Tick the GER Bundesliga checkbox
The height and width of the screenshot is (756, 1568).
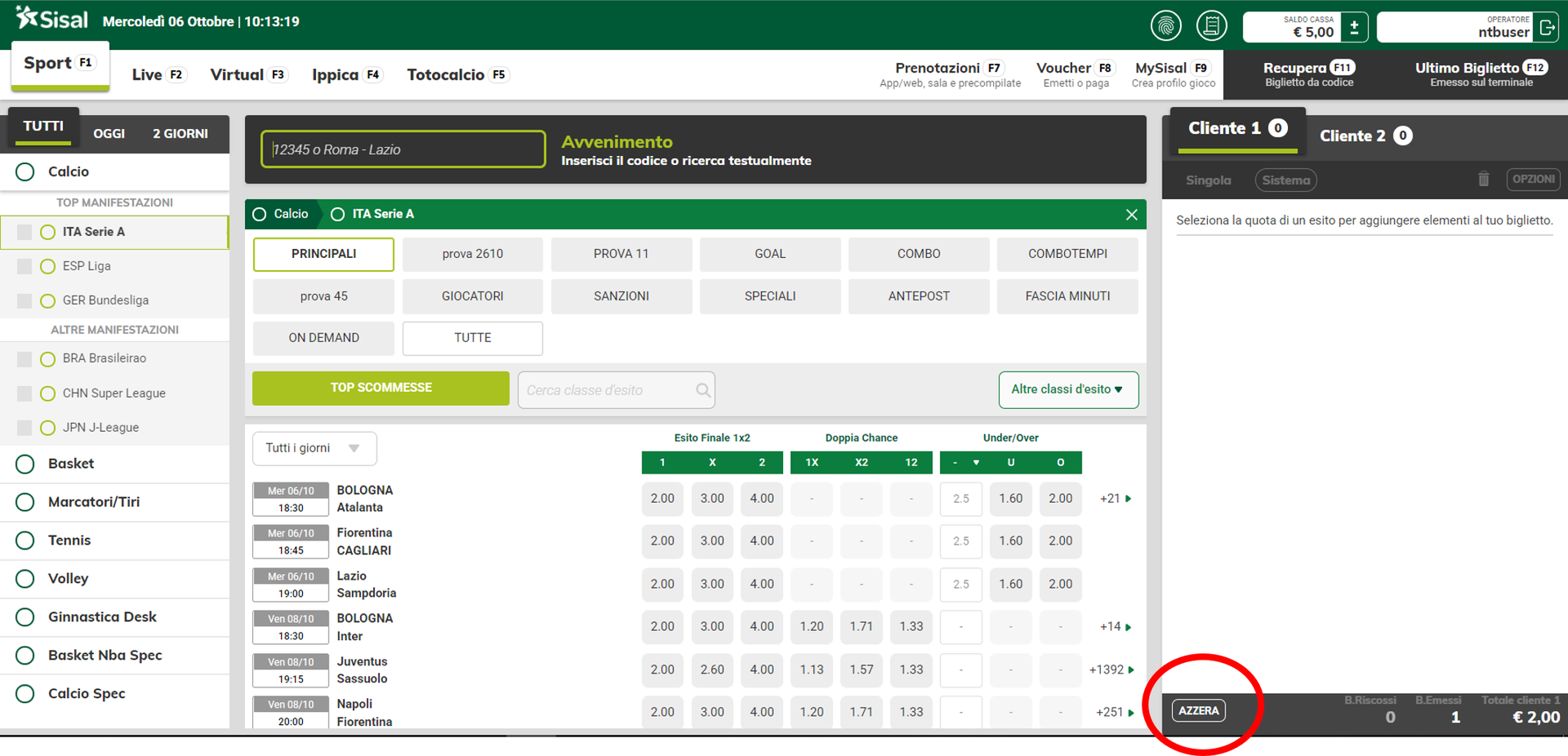point(24,300)
